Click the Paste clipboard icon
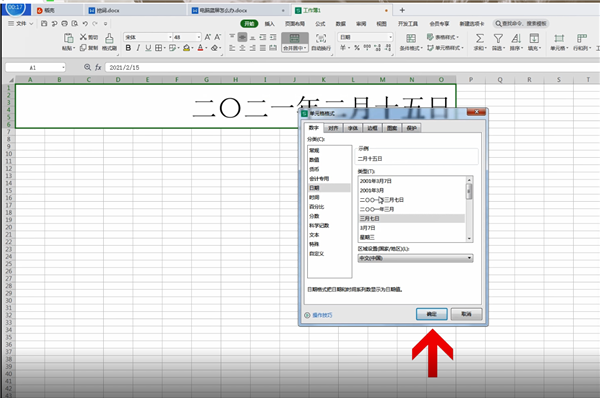600x398 pixels. (x=68, y=38)
